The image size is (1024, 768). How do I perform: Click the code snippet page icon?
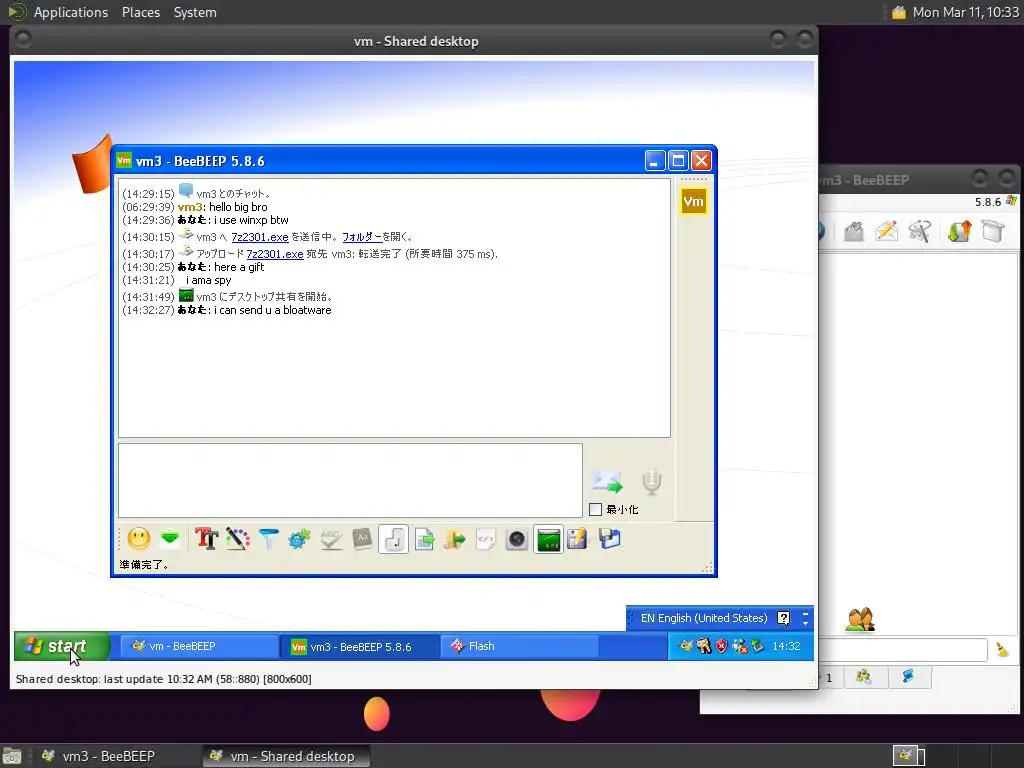tap(485, 539)
